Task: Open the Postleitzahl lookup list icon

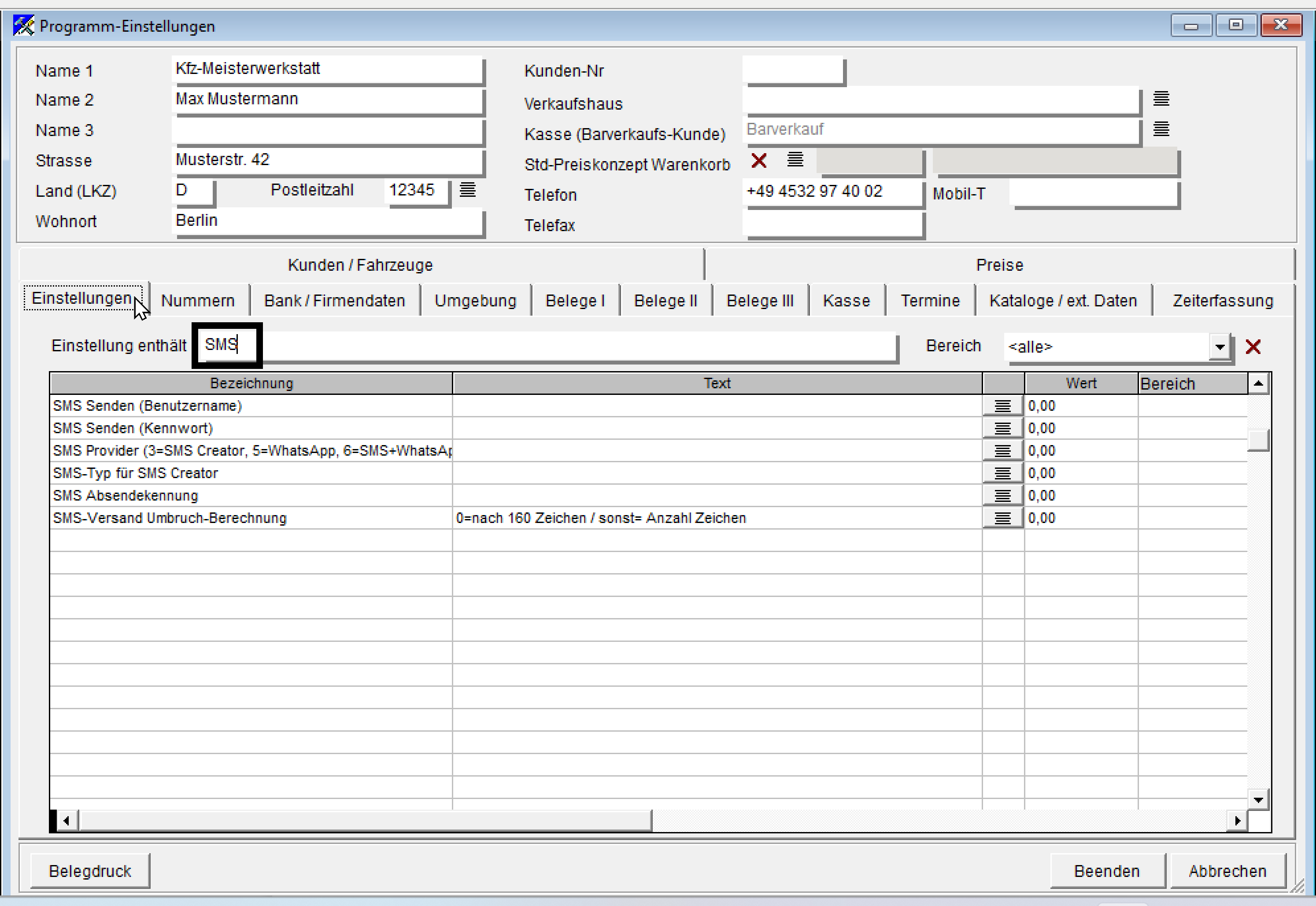Action: pyautogui.click(x=467, y=190)
